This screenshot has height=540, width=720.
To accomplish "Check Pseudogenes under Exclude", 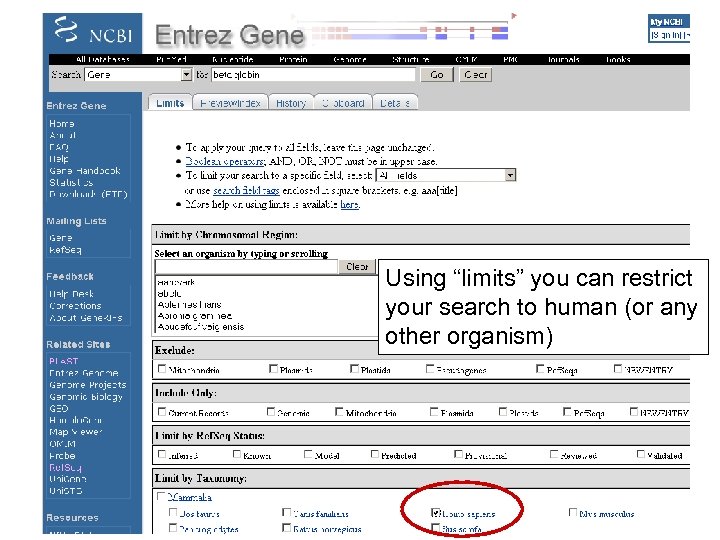I will tap(430, 369).
